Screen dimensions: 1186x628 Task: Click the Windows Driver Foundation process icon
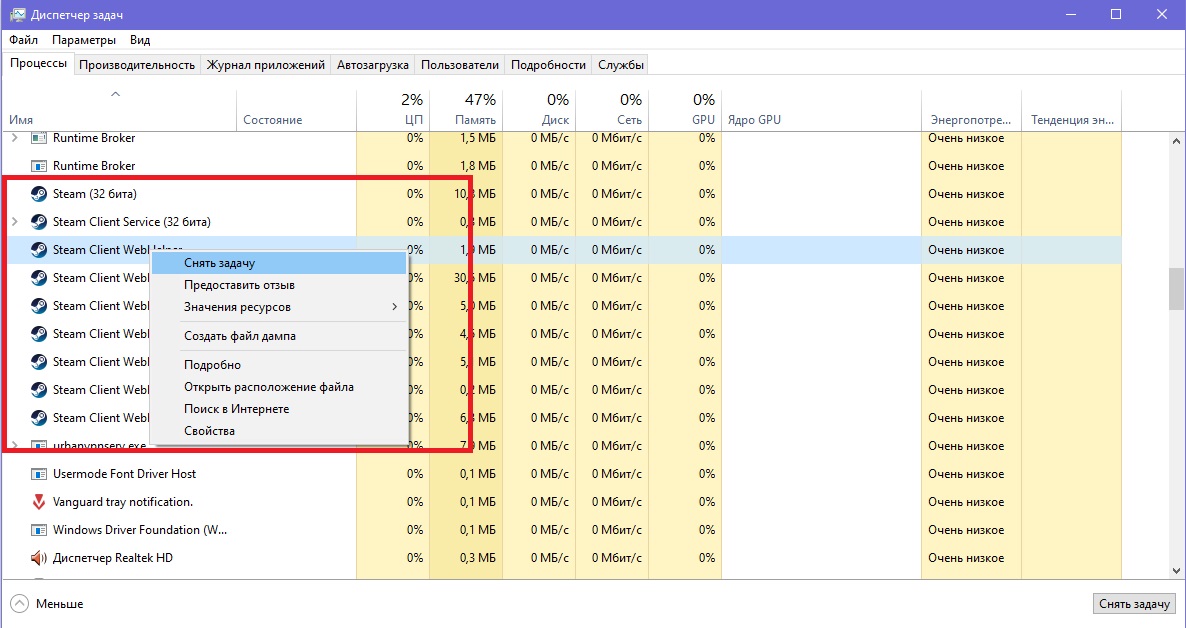coord(39,530)
